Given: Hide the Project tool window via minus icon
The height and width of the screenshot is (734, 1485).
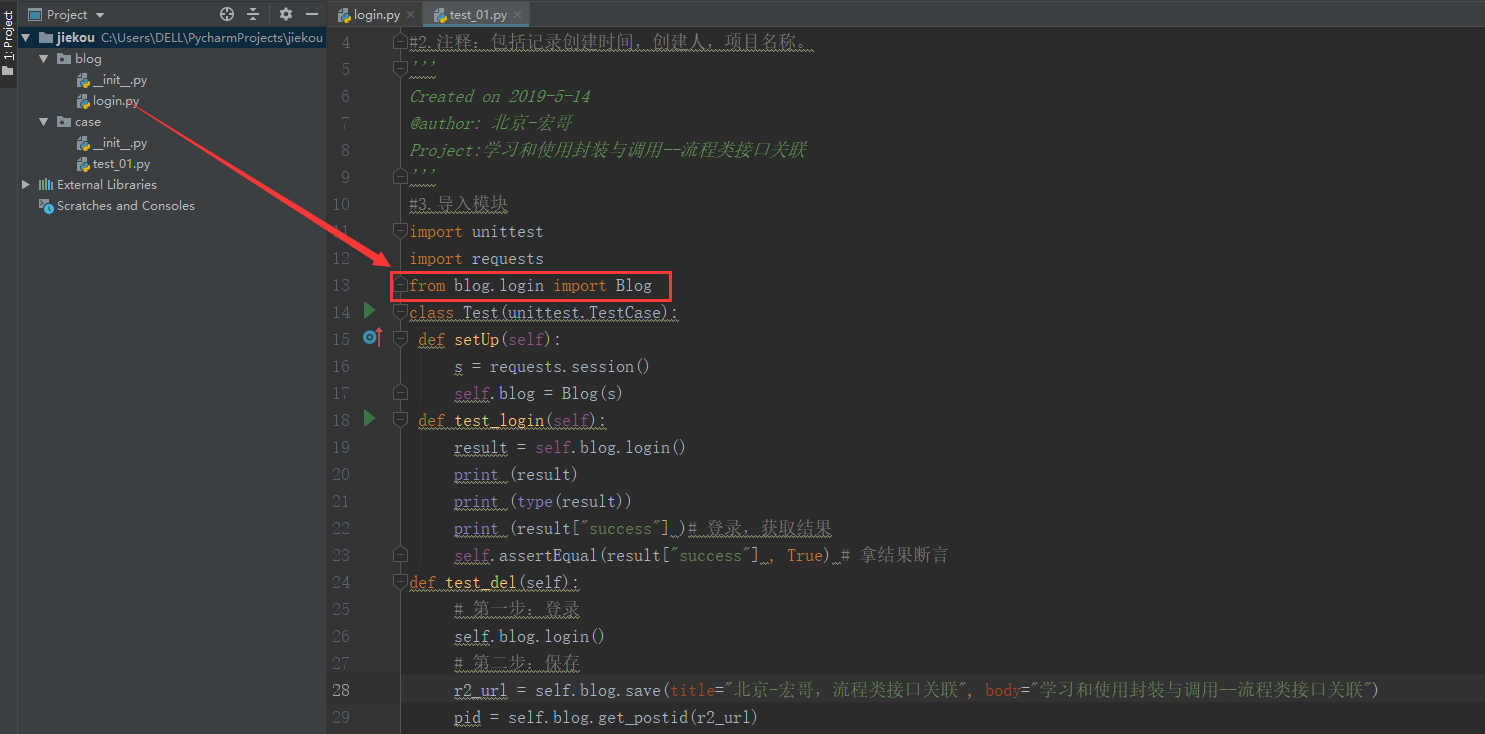Looking at the screenshot, I should 312,14.
